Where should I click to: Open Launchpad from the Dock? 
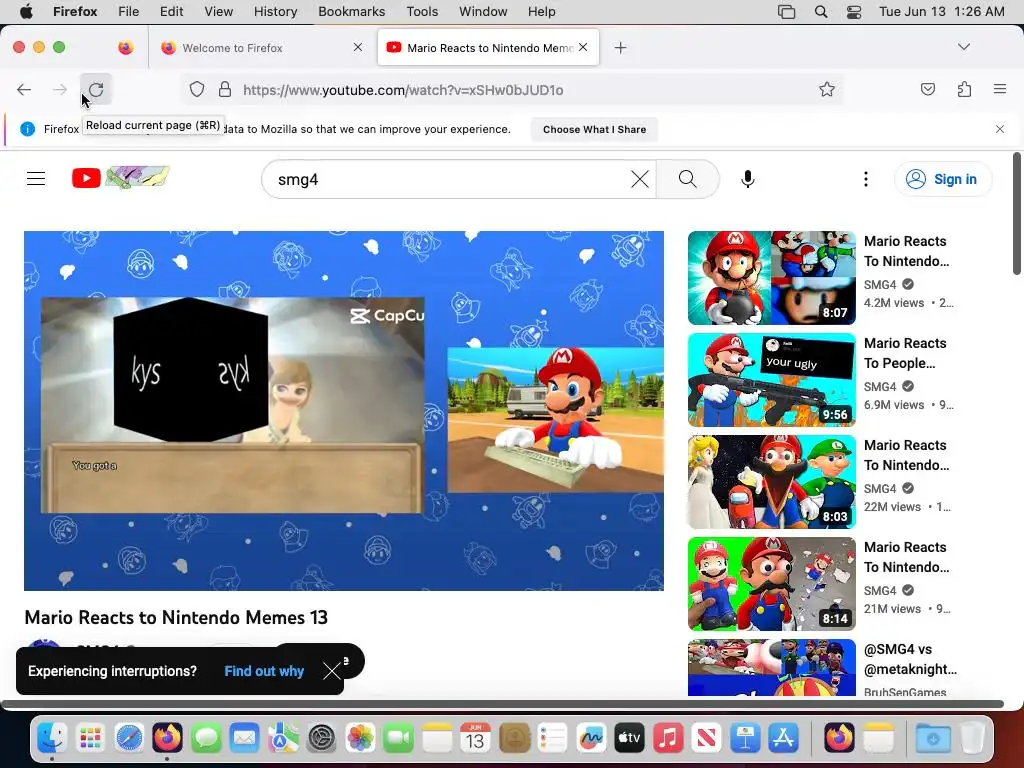(90, 738)
